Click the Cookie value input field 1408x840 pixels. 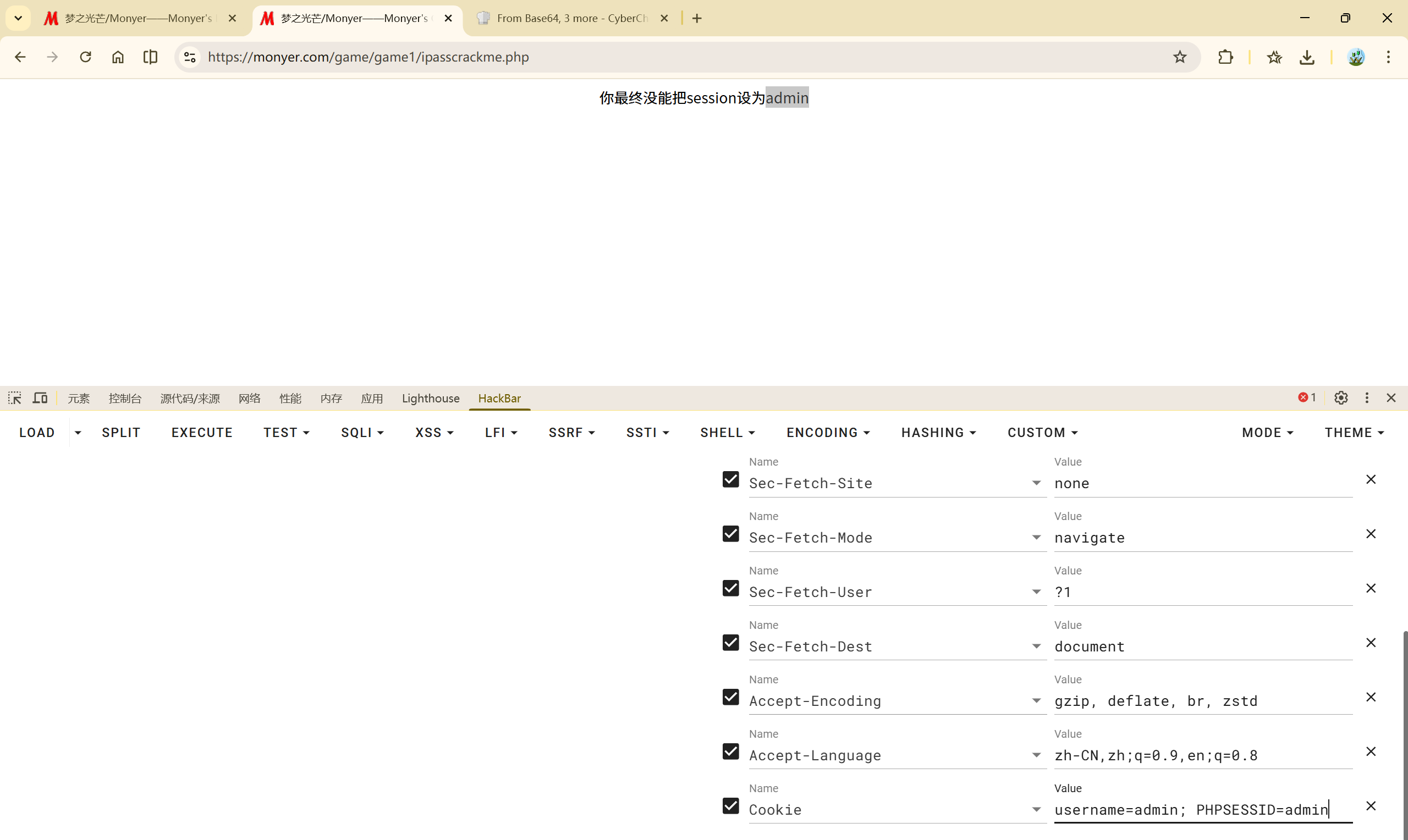coord(1200,809)
